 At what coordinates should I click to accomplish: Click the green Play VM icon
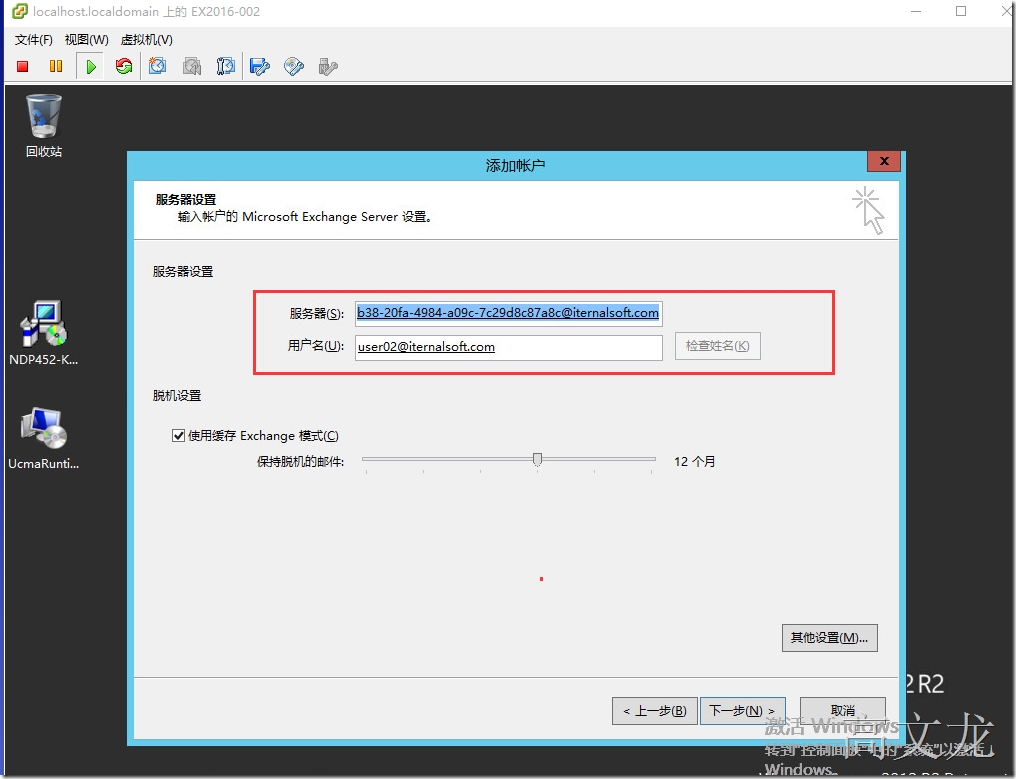pos(91,66)
